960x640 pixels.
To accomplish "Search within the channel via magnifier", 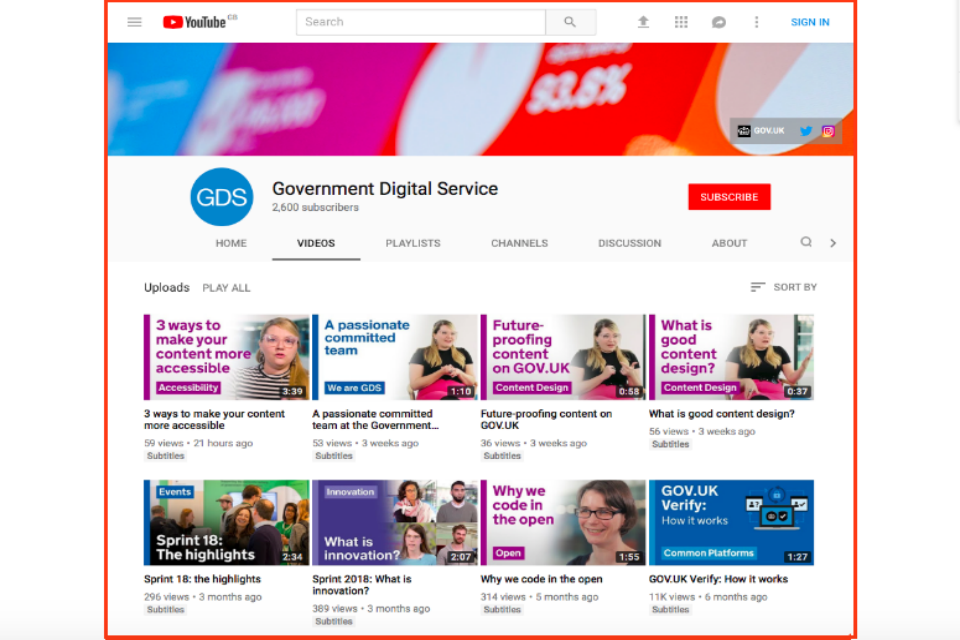I will [806, 242].
